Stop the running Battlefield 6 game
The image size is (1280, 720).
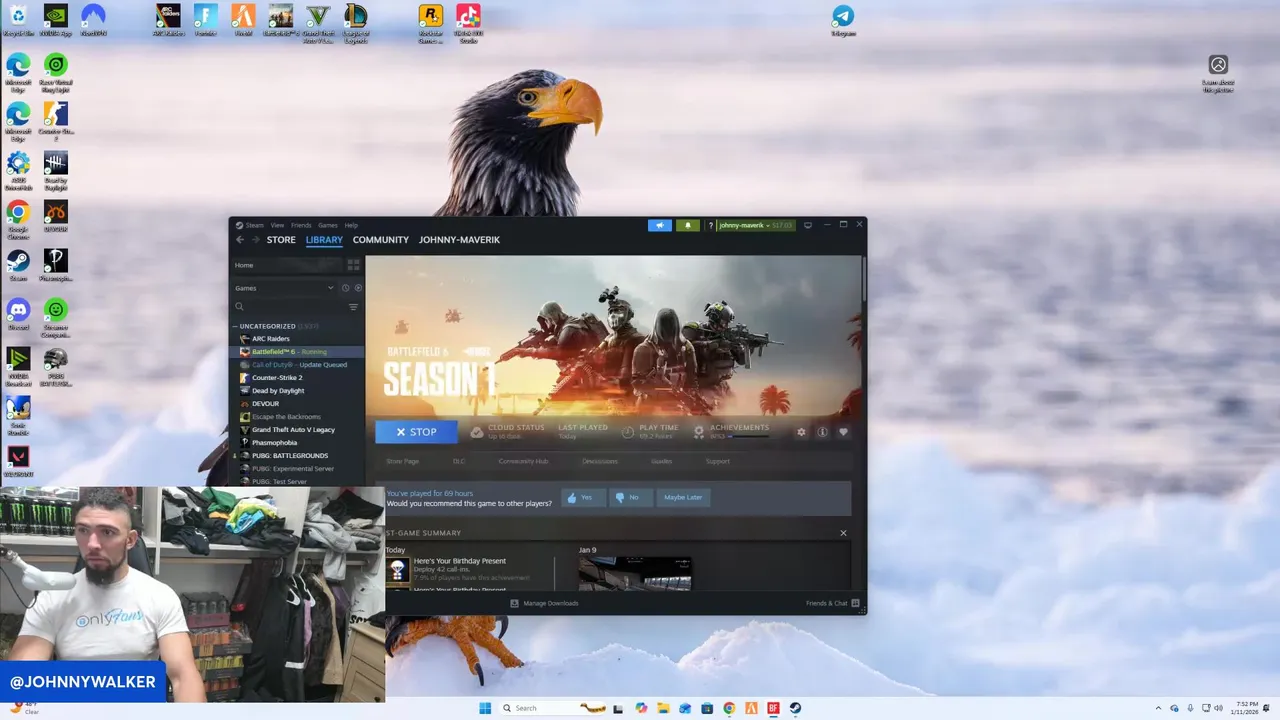coord(416,432)
